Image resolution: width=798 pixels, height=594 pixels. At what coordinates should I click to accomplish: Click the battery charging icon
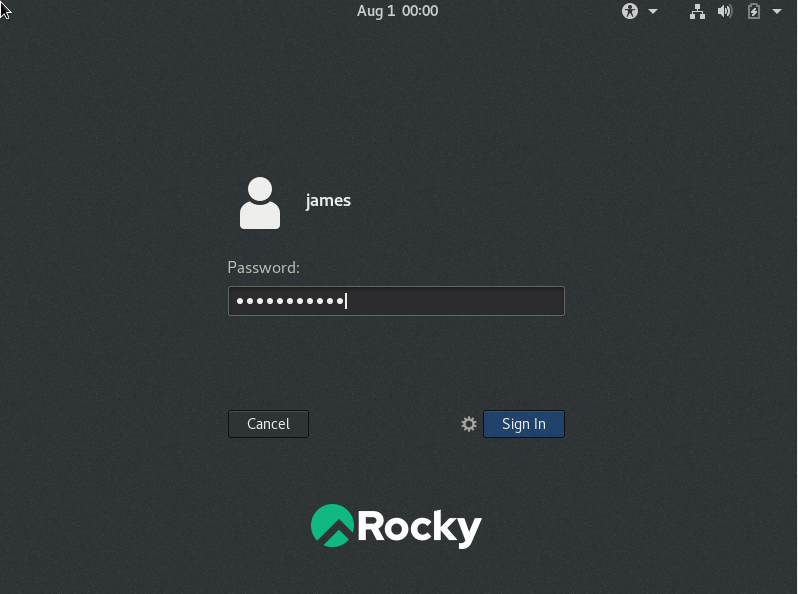(x=754, y=11)
